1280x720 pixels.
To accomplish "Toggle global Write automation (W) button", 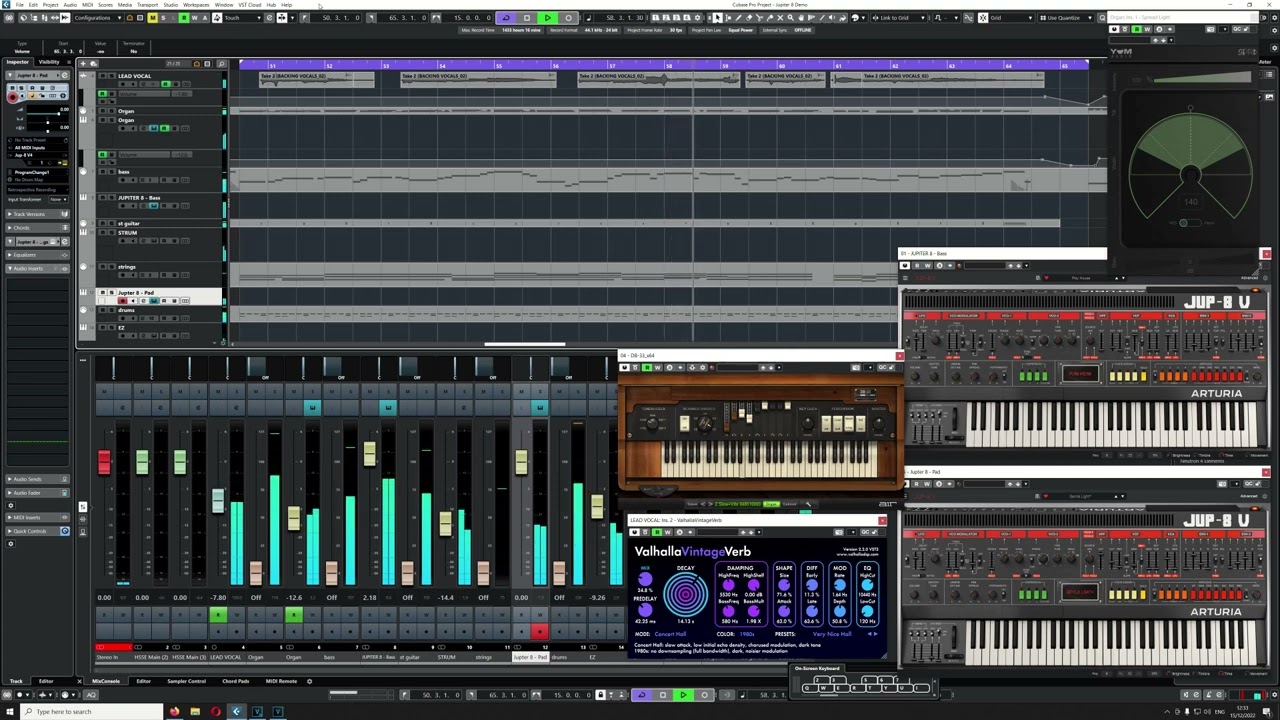I will tap(193, 18).
